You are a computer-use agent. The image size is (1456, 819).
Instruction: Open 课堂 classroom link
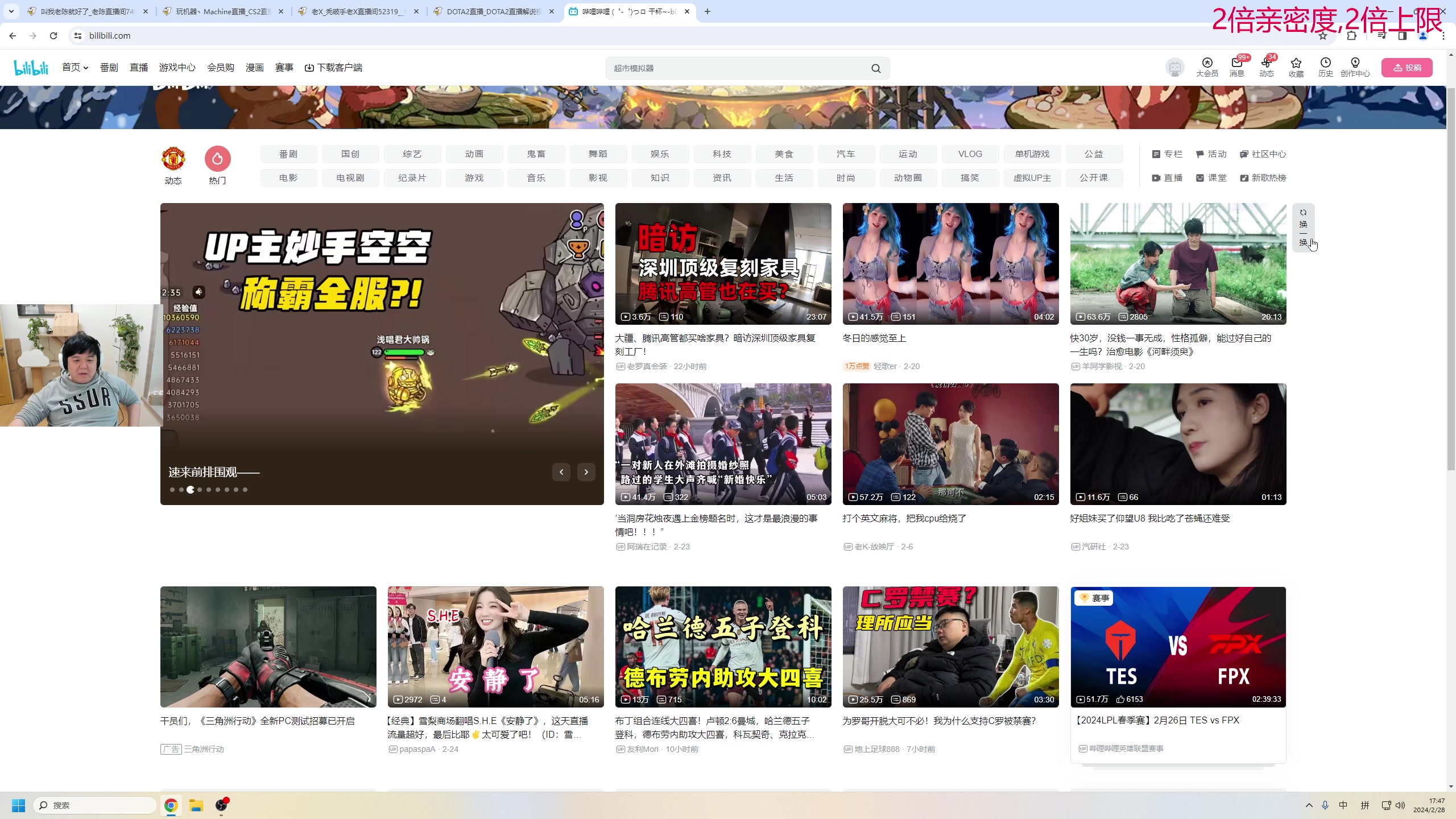tap(1211, 178)
